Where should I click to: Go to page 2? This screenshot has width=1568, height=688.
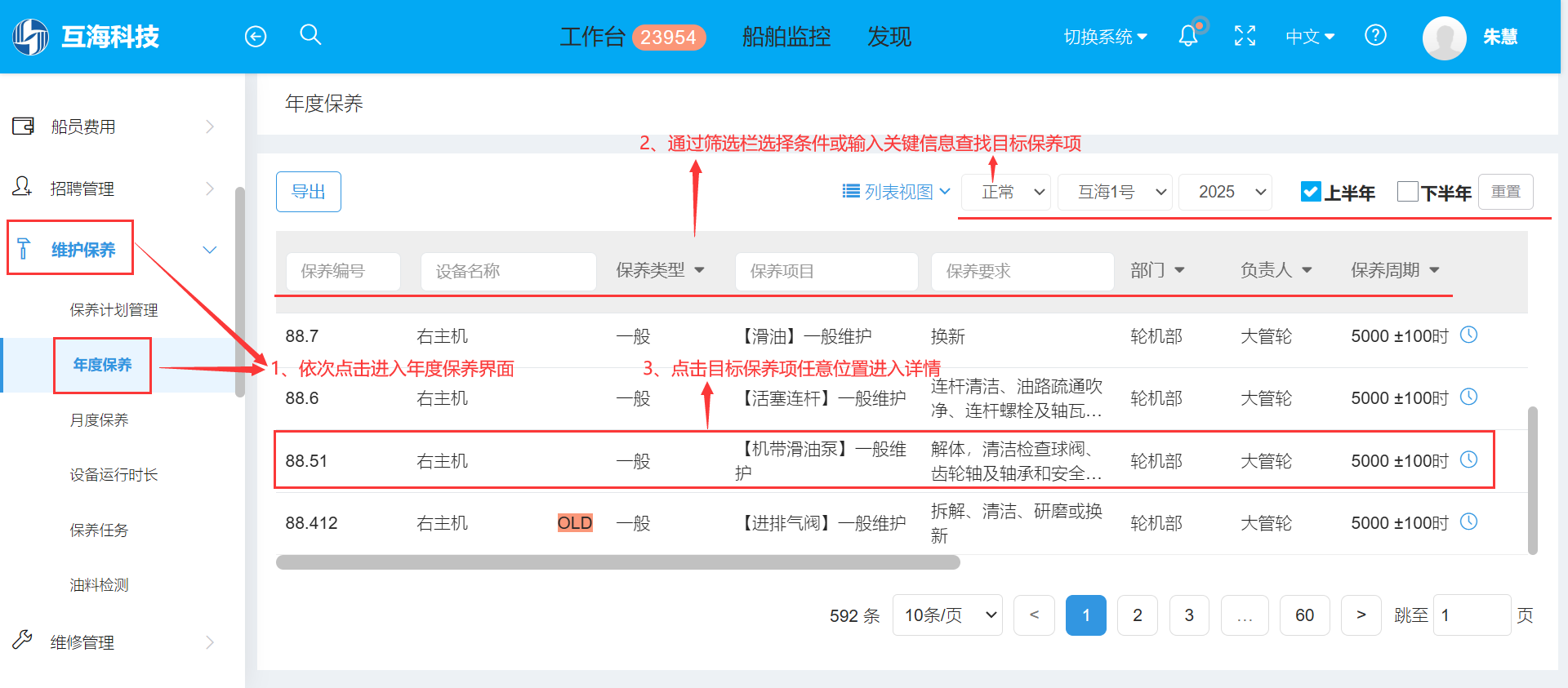[x=1138, y=615]
